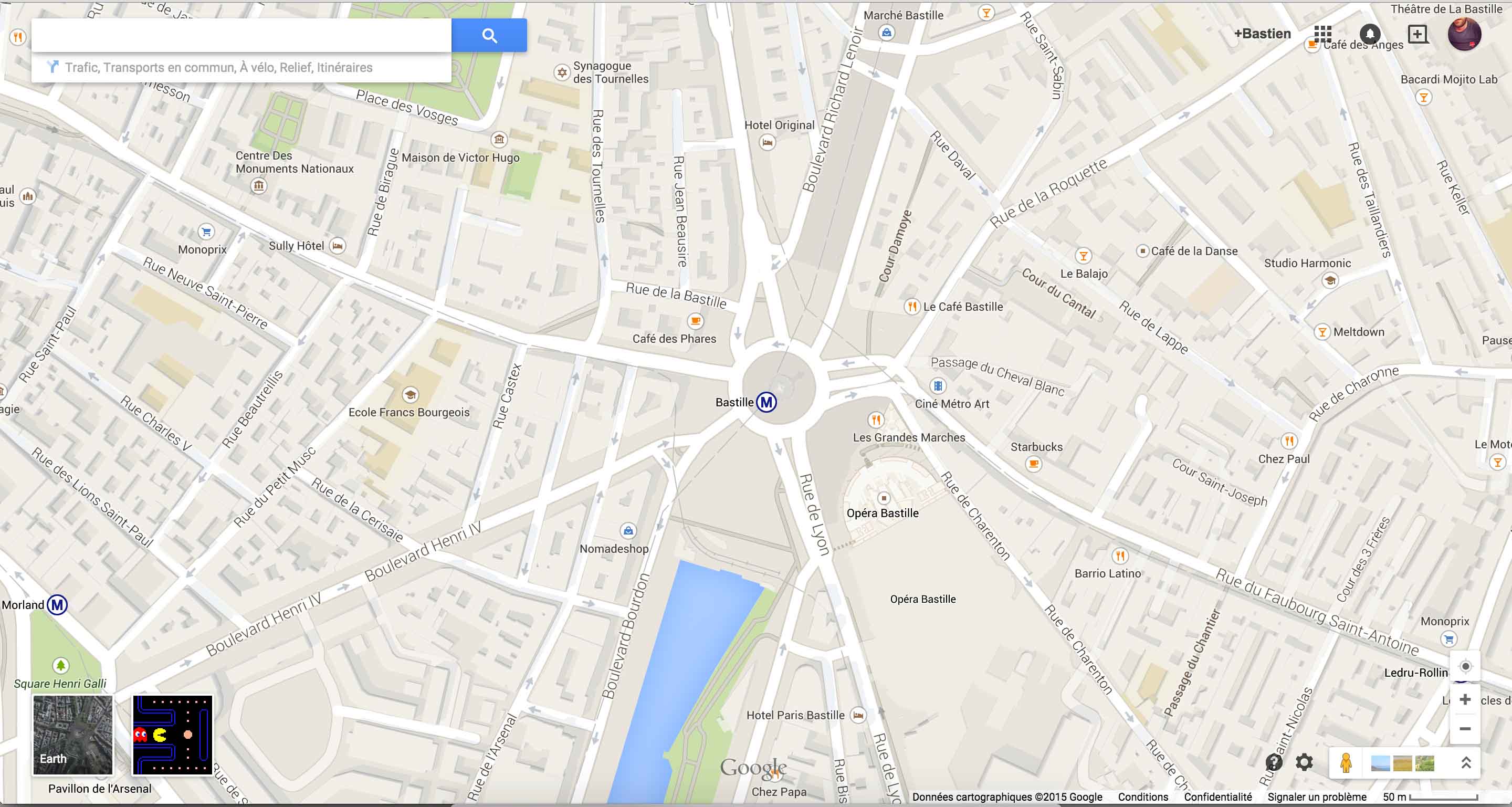Open the Google apps grid
Screen dimensions: 1512x807
(x=1322, y=34)
